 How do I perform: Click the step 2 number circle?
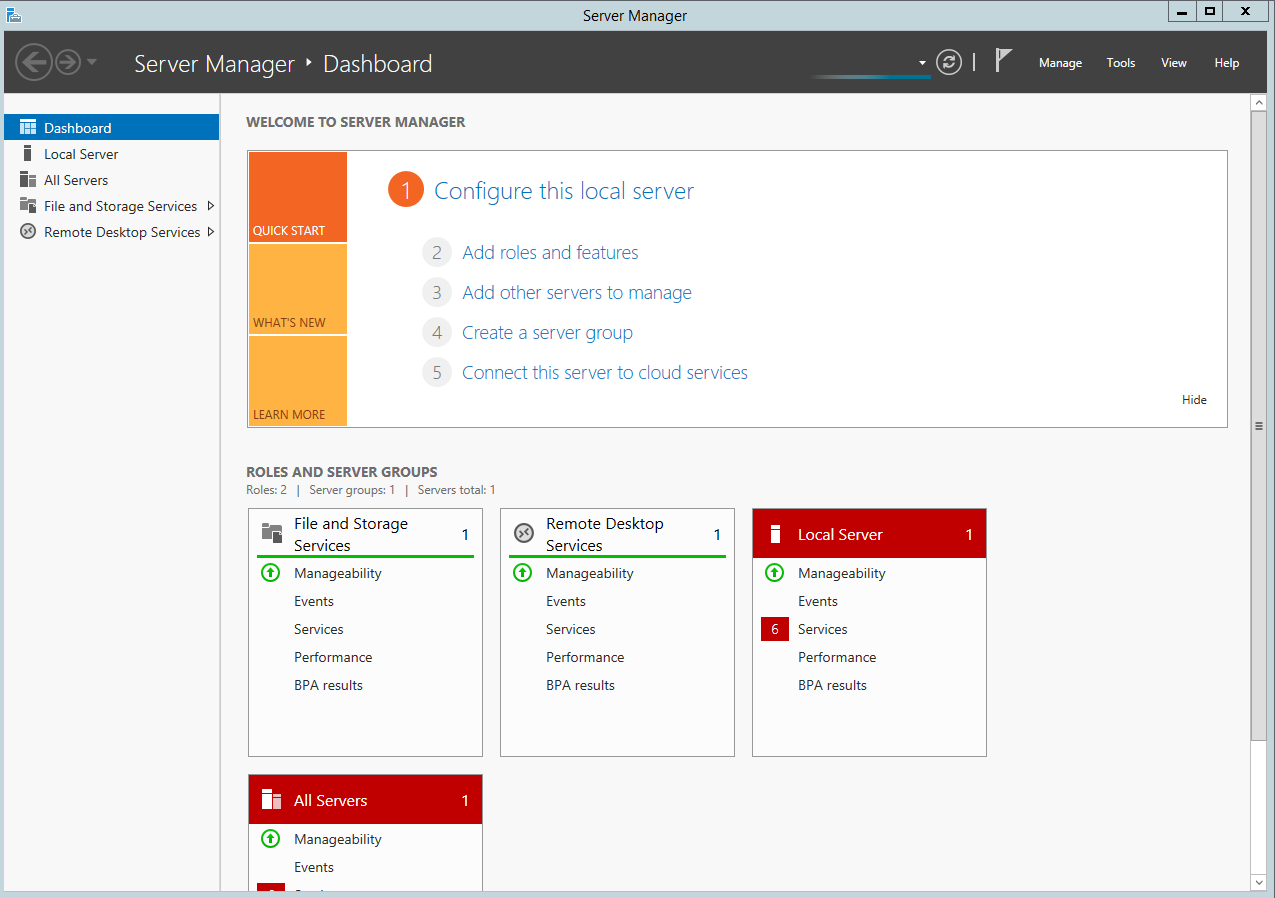point(437,253)
